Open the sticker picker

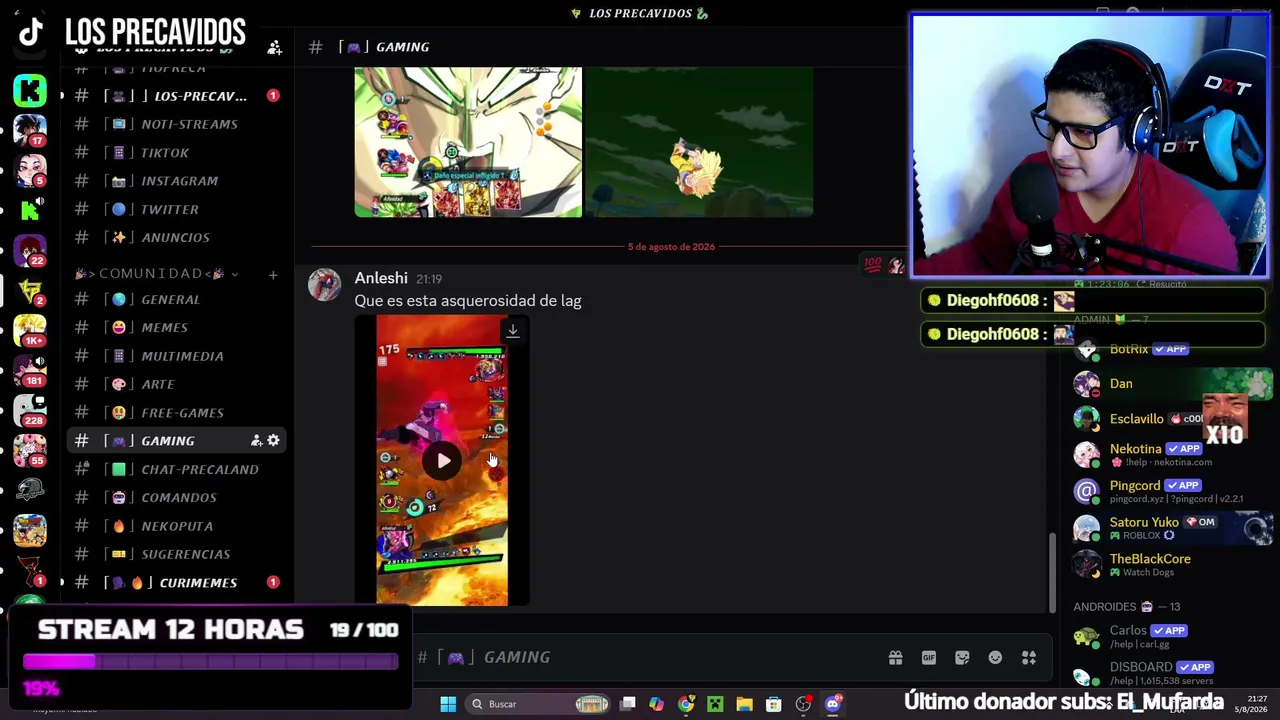coord(962,657)
